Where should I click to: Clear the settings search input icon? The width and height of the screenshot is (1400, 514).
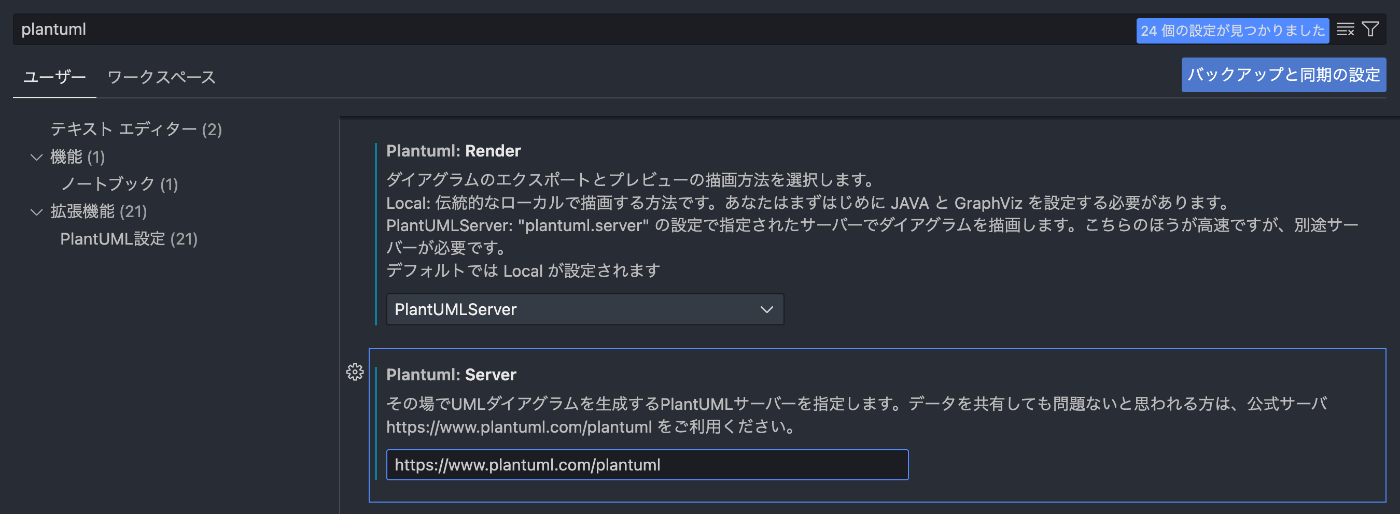click(1346, 30)
